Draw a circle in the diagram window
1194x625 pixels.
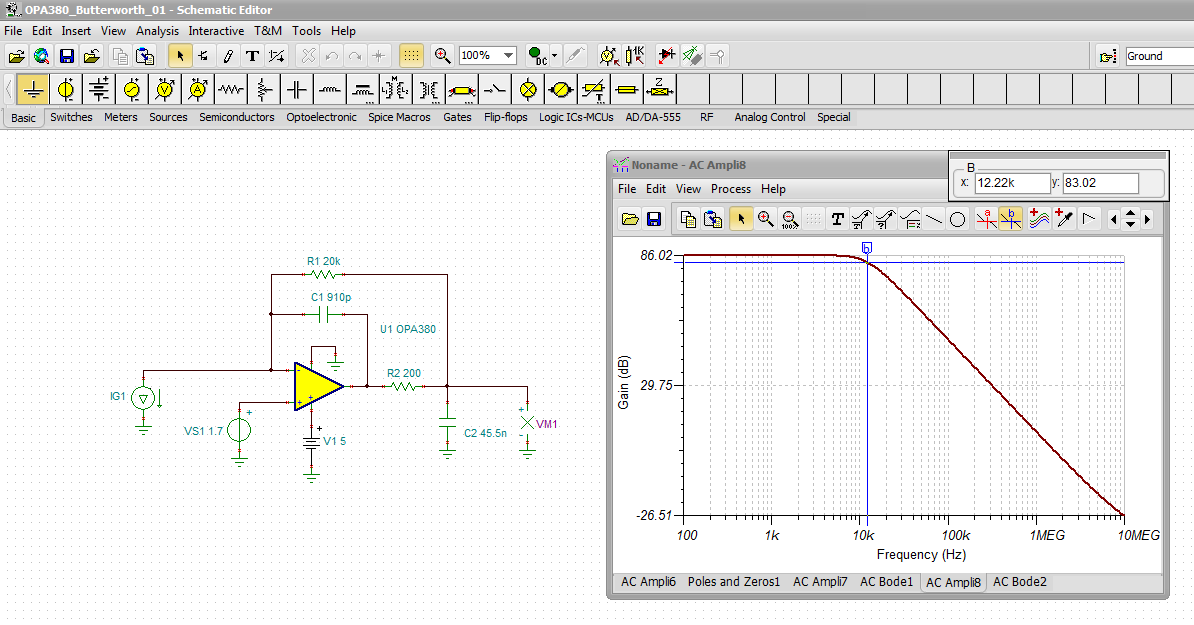957,219
